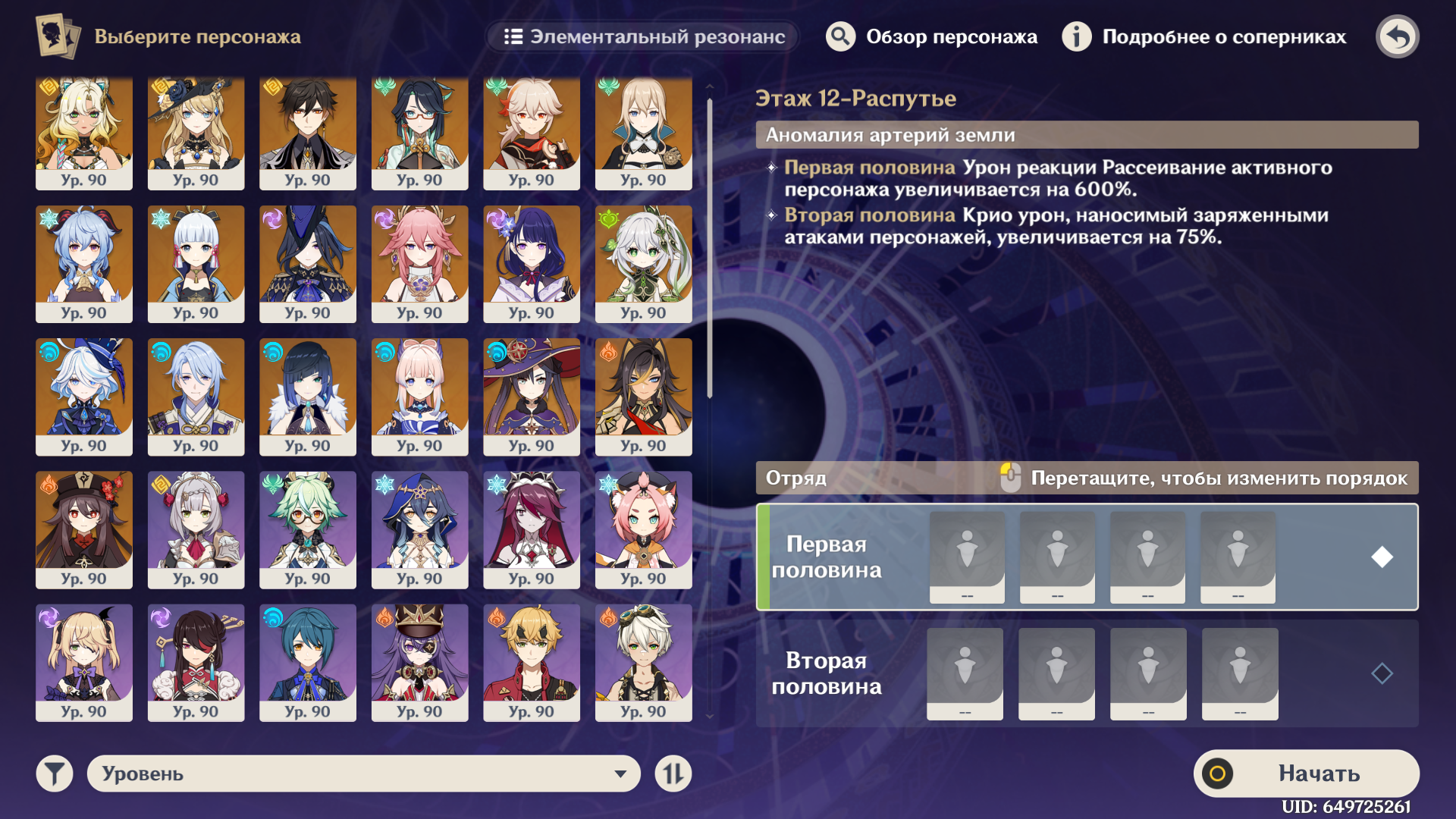The width and height of the screenshot is (1456, 819).
Task: Open the Уровень sort dropdown
Action: tap(364, 773)
